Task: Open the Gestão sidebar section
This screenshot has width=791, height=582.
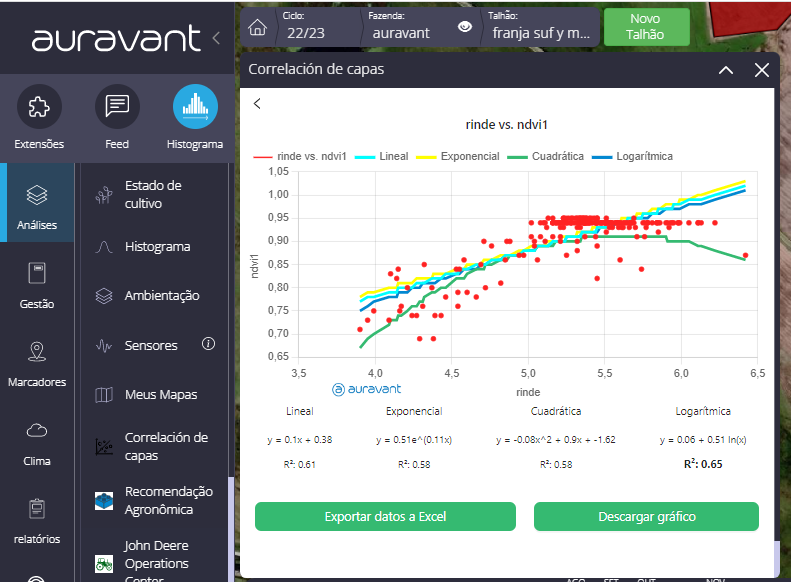Action: (x=37, y=285)
